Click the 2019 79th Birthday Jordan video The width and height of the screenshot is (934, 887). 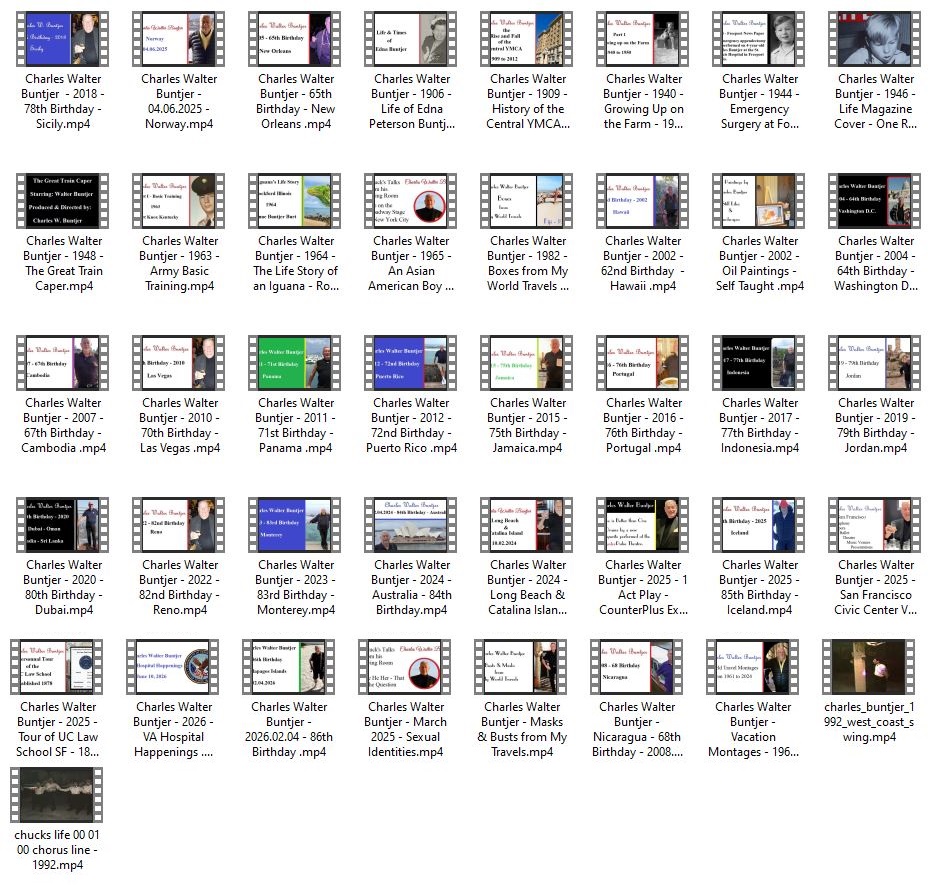pos(875,363)
